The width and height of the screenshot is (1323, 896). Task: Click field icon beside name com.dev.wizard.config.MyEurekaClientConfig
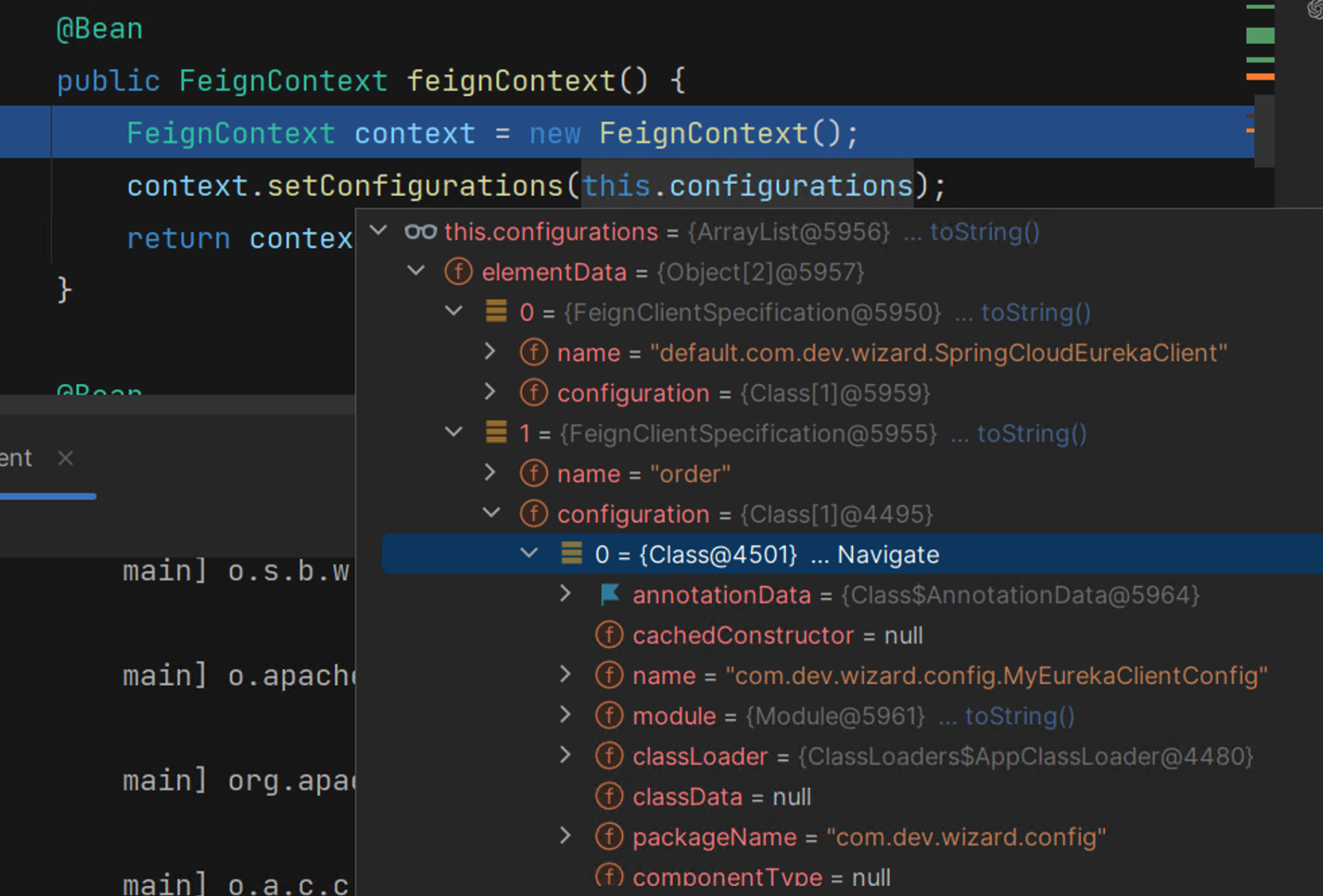(610, 676)
